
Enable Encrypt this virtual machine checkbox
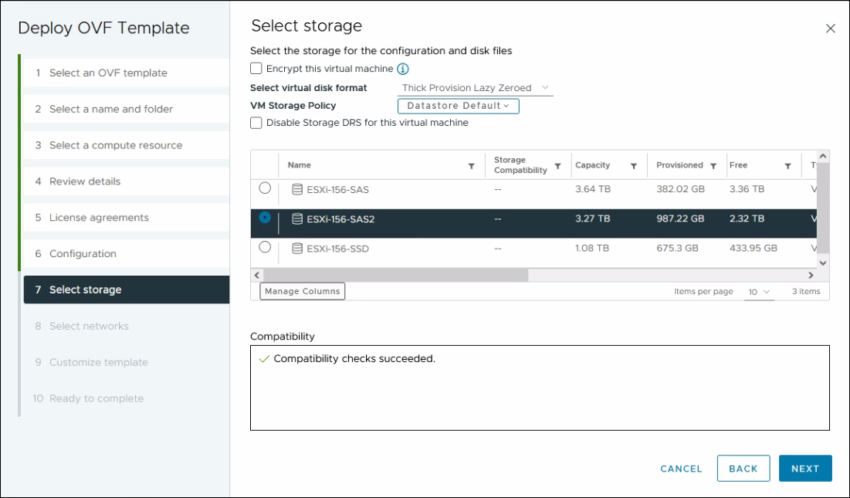click(x=257, y=69)
